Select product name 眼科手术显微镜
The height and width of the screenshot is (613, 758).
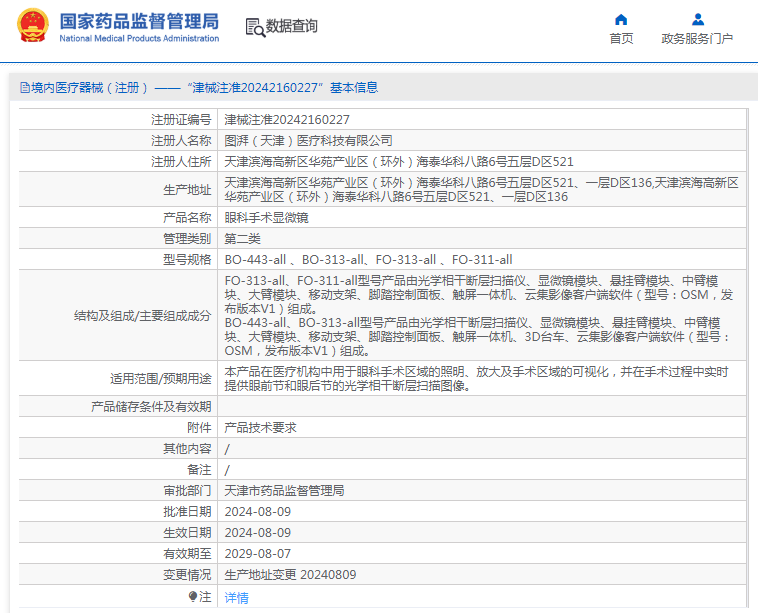point(266,218)
